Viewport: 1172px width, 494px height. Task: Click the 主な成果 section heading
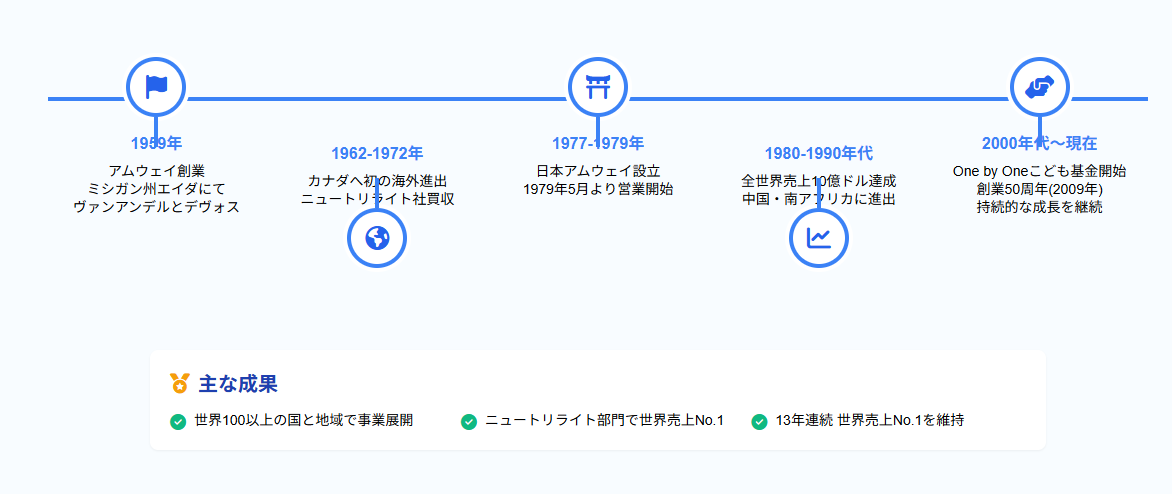click(x=238, y=384)
